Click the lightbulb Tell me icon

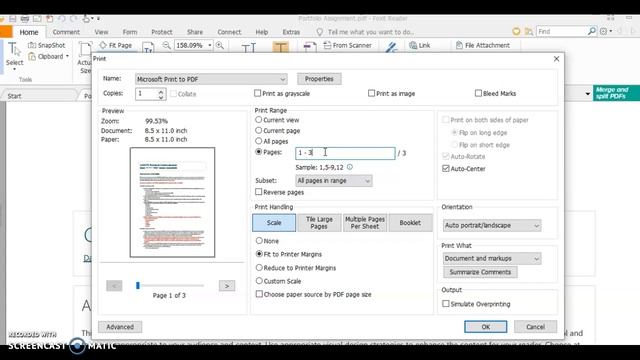pos(320,32)
